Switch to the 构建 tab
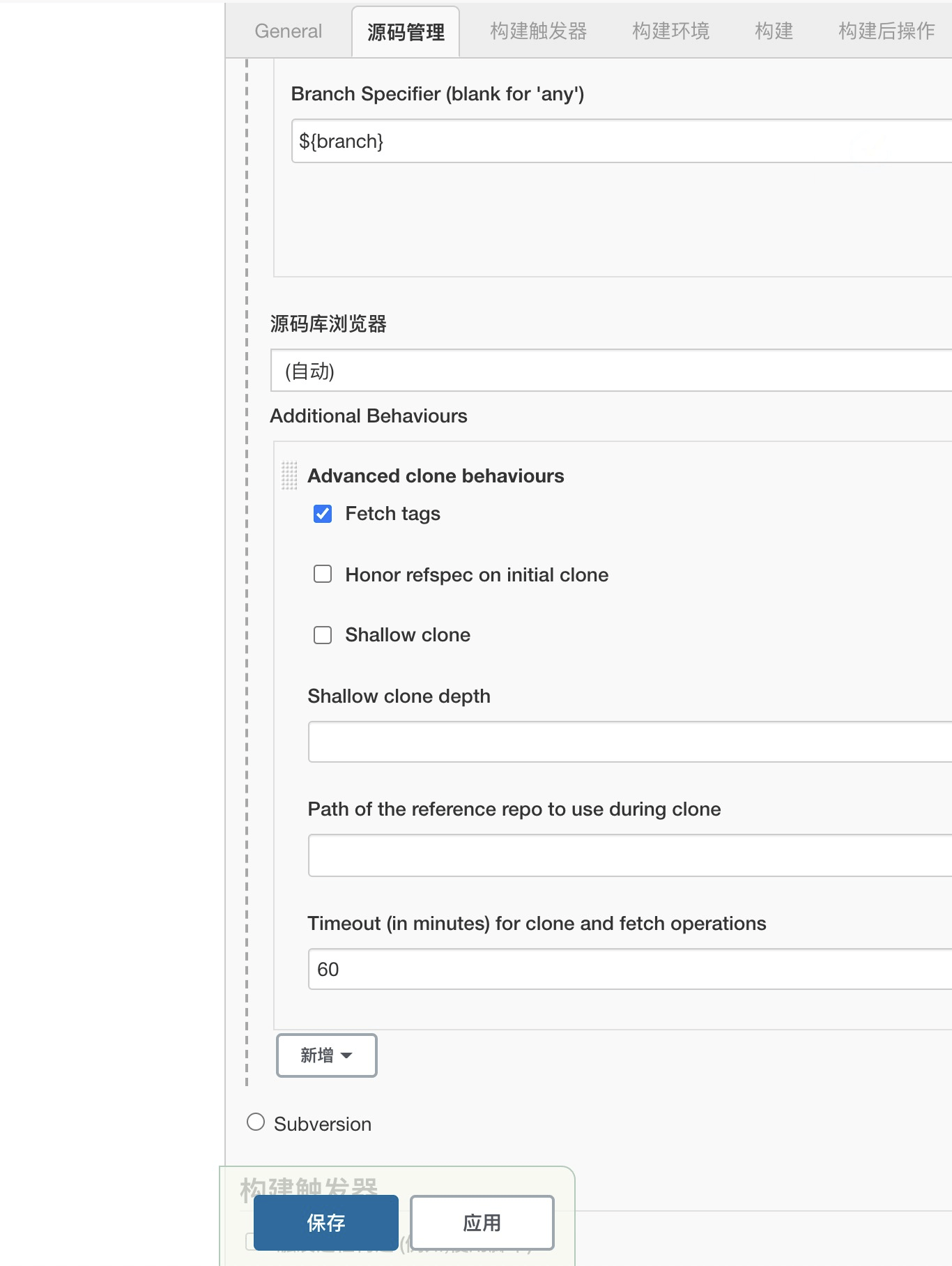This screenshot has width=952, height=1266. pos(774,31)
